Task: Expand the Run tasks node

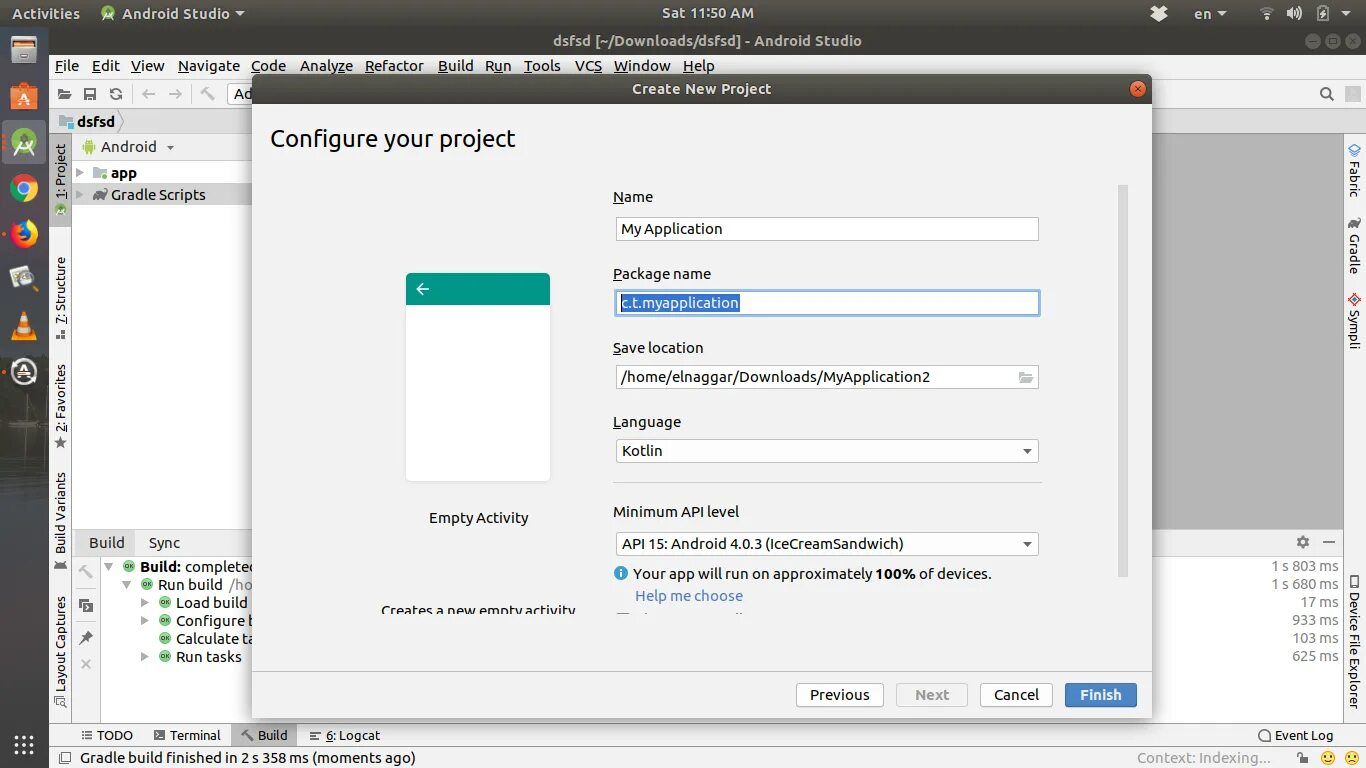Action: (145, 657)
